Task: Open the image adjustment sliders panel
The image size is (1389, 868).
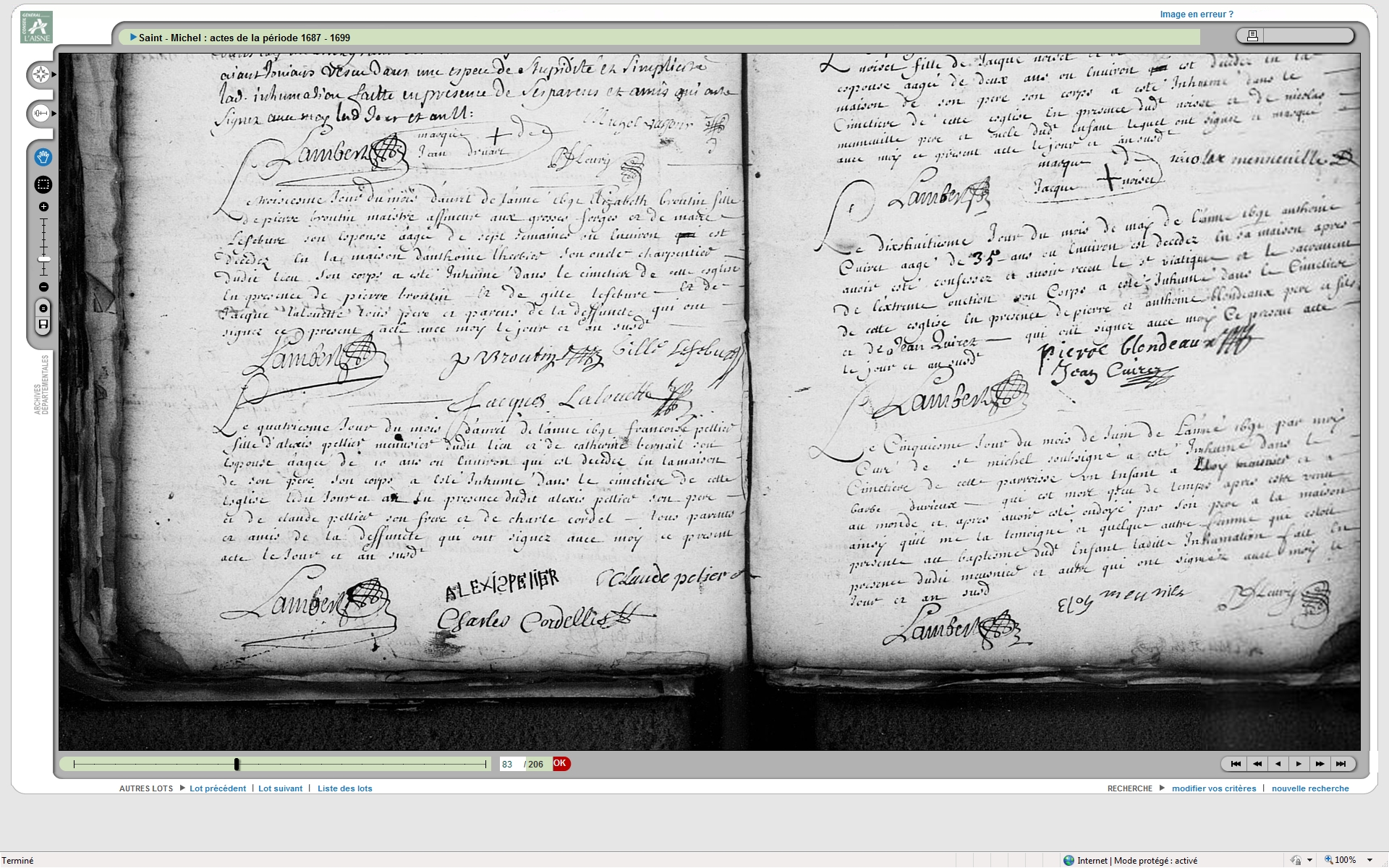Action: [41, 114]
